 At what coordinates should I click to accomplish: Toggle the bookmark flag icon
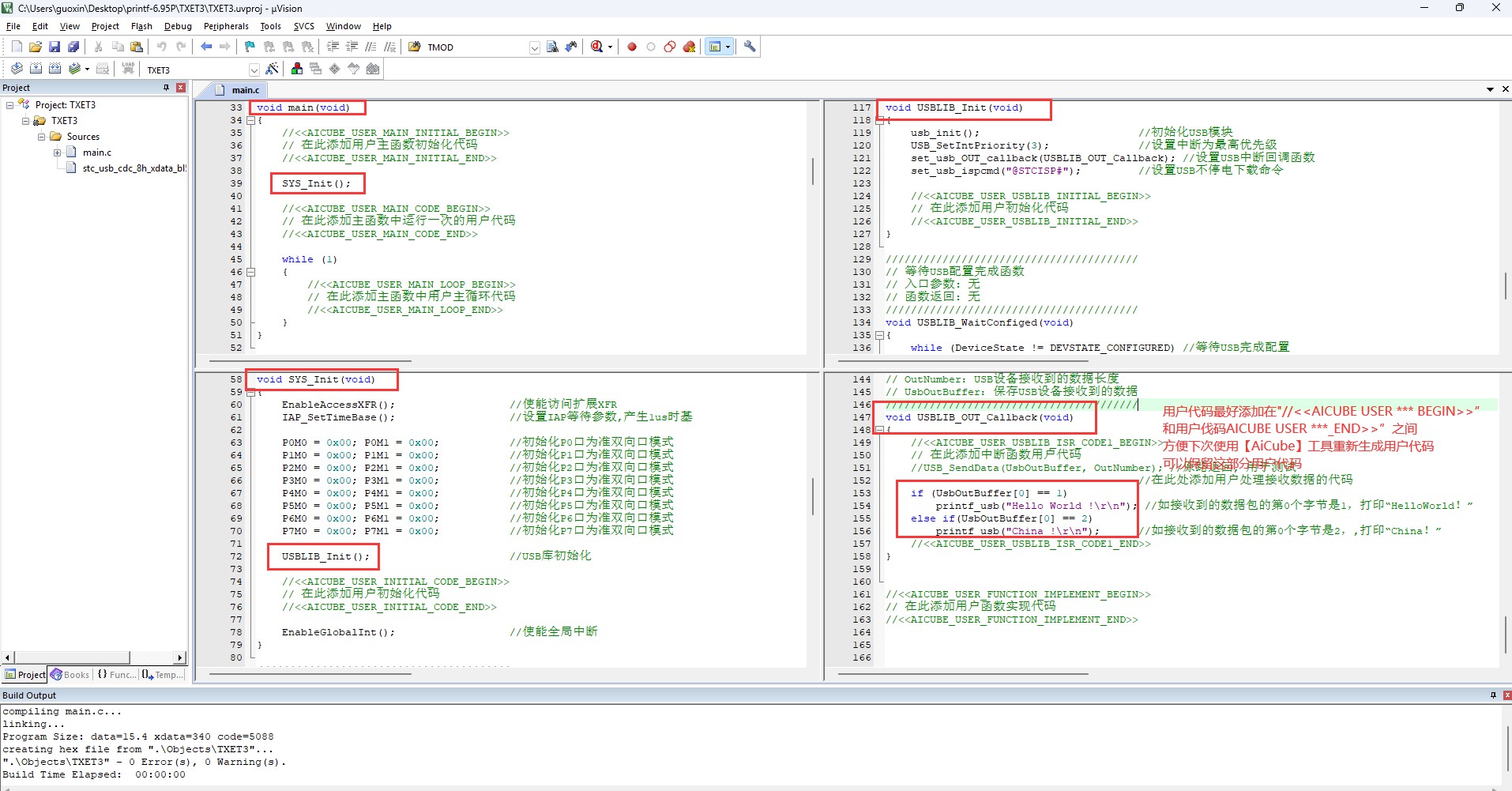[250, 47]
